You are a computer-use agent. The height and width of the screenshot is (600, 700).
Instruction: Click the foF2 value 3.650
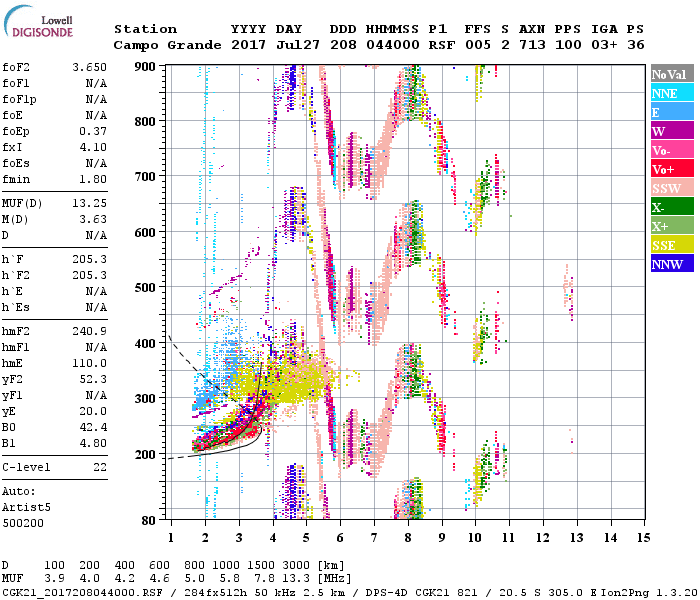coord(89,66)
